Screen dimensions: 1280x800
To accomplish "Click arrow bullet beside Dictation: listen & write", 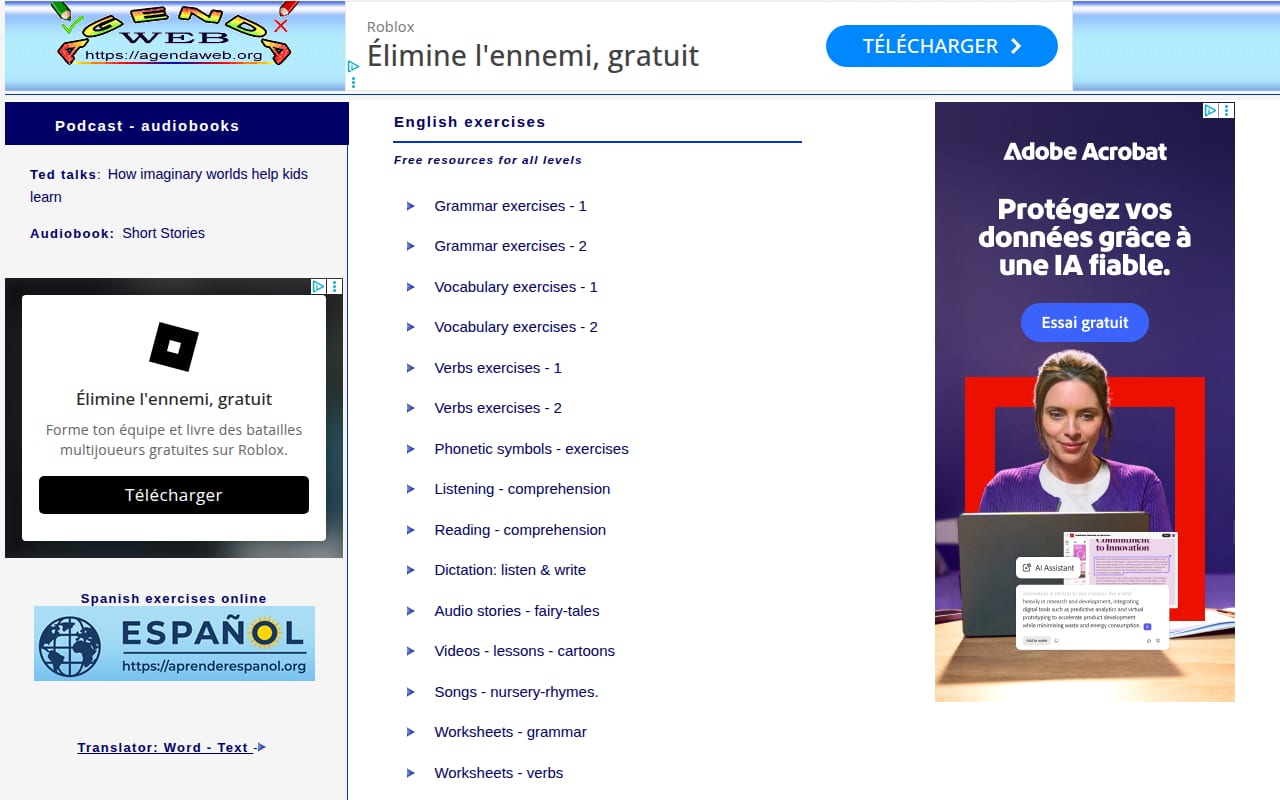I will (x=411, y=570).
